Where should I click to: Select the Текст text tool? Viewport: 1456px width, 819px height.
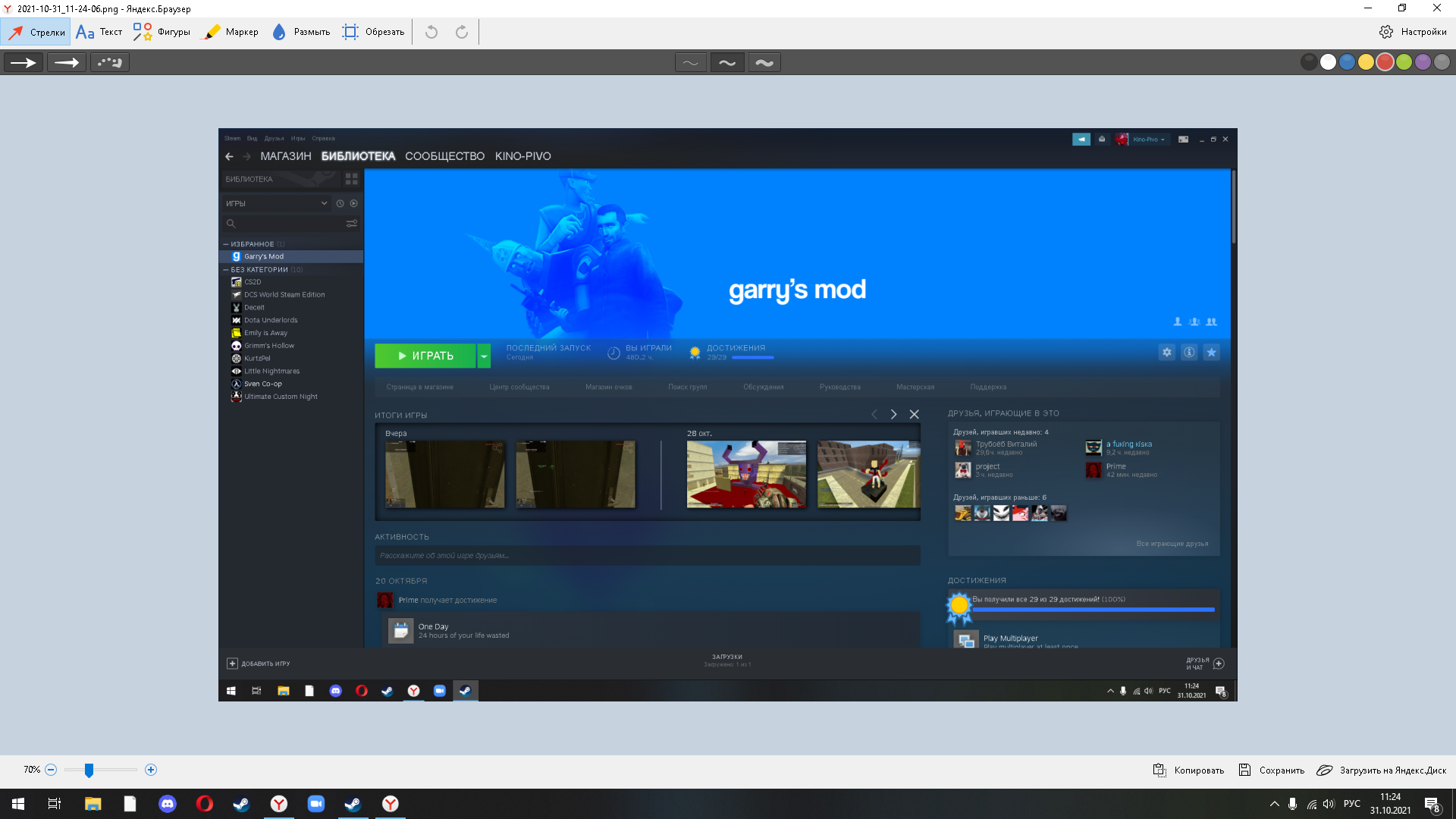pyautogui.click(x=99, y=32)
